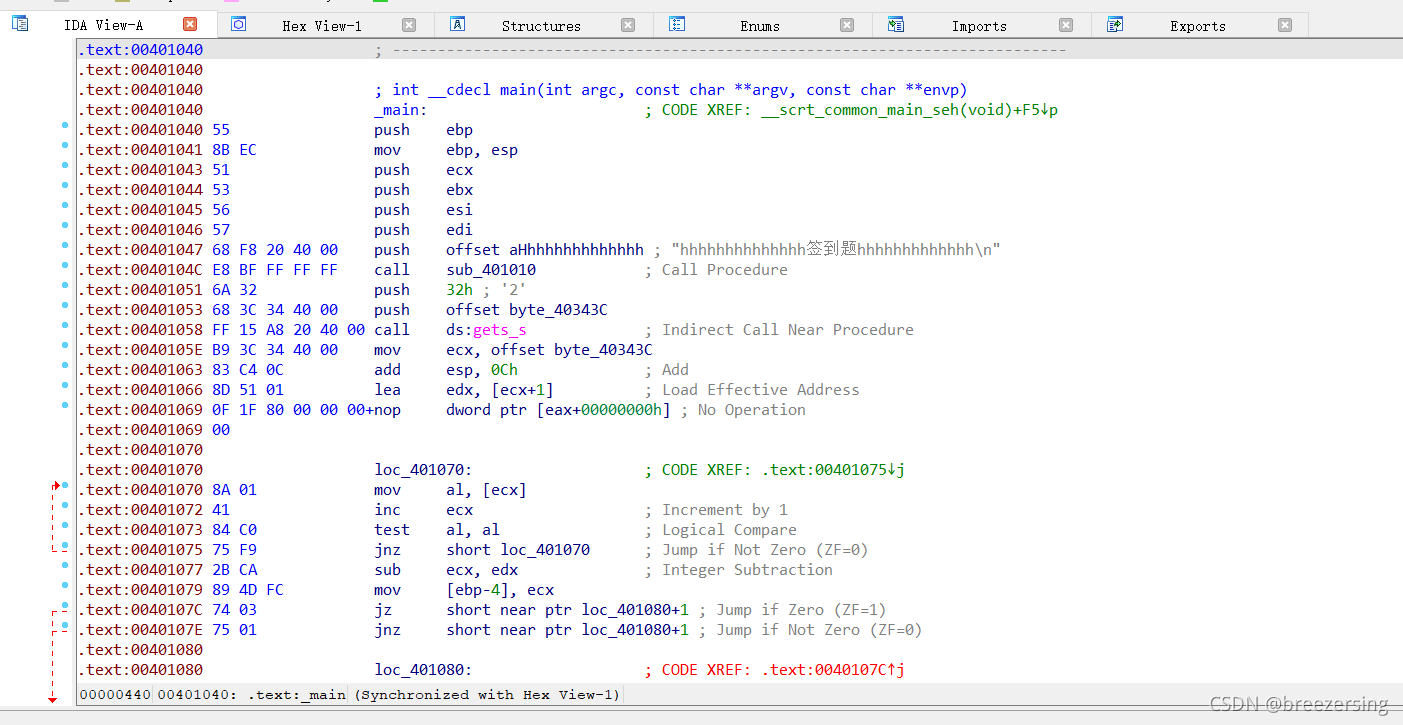1403x725 pixels.
Task: Close the Exports tab
Action: click(1285, 25)
